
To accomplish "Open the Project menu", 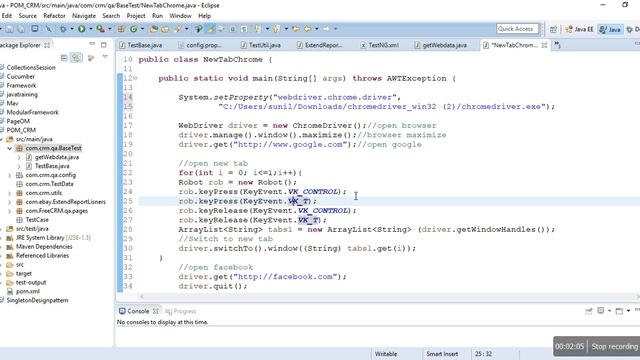I will [136, 16].
